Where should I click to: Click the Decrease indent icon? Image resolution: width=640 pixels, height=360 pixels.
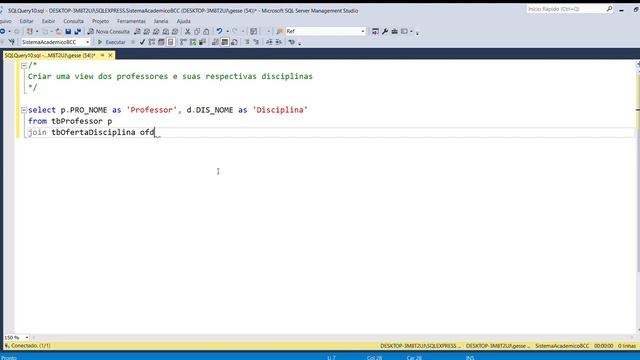click(269, 42)
